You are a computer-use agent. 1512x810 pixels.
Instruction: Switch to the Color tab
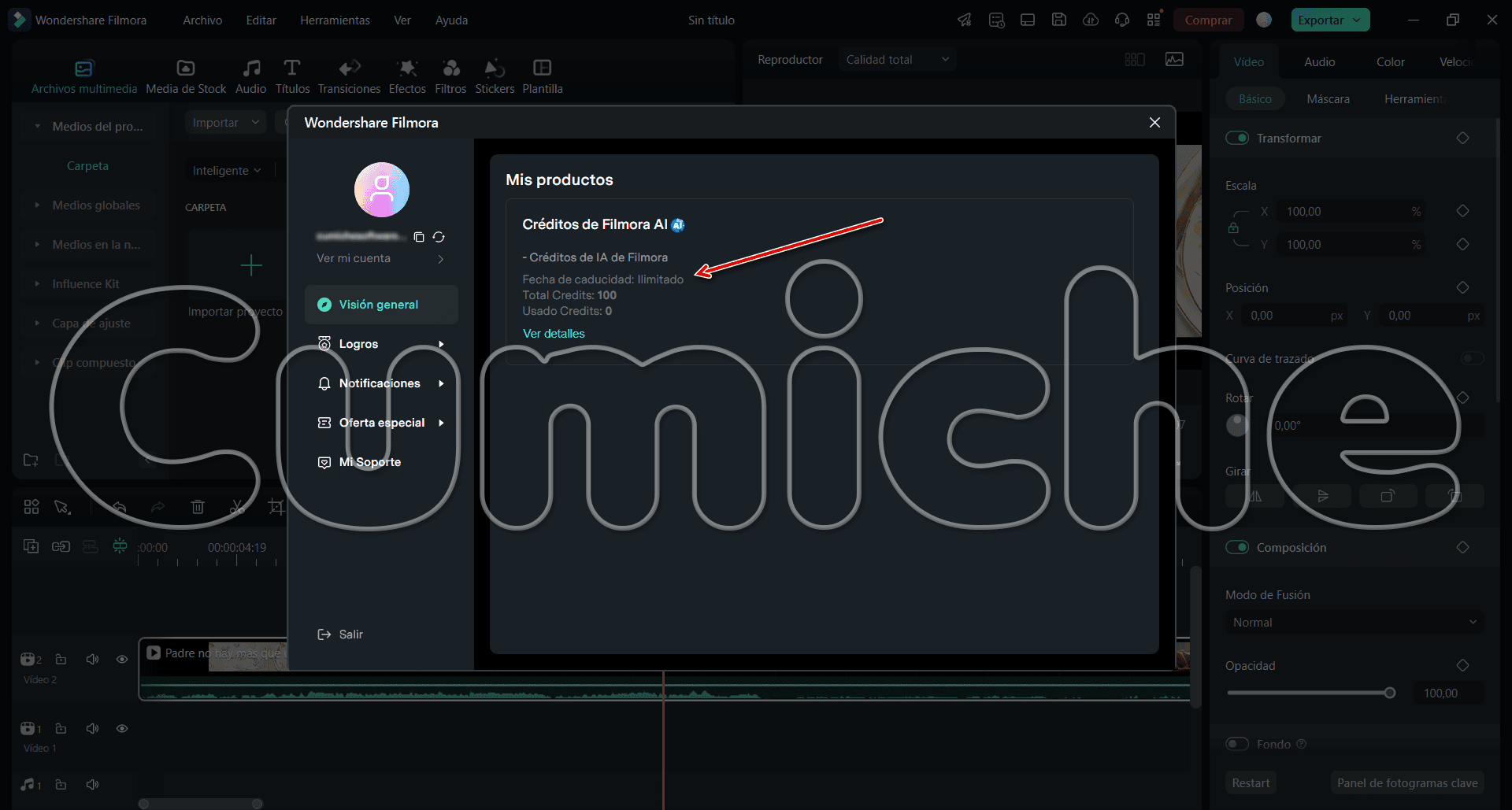coord(1390,62)
